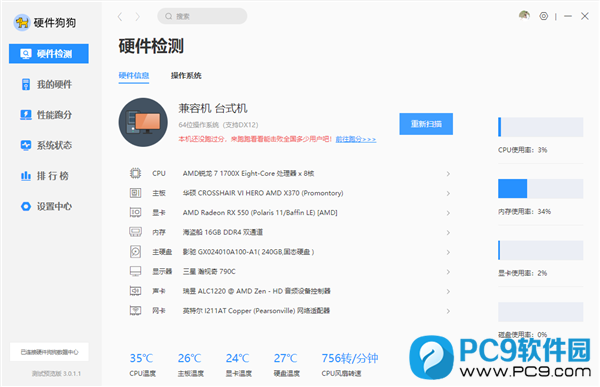Viewport: 600px width, 387px height.
Task: Click I211AT Copper network adapter text
Action: click(x=256, y=310)
